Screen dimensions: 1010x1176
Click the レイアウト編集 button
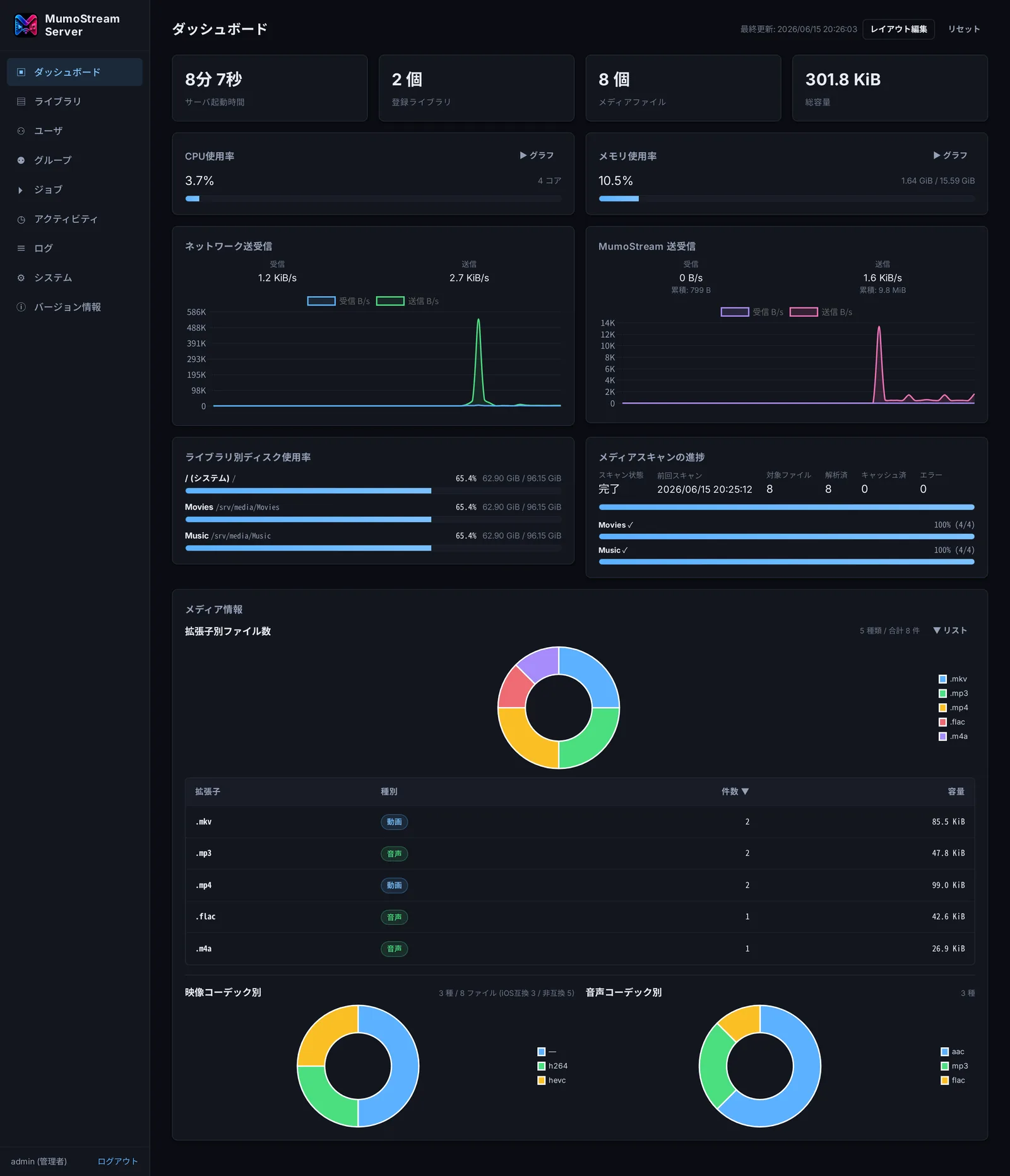pos(899,29)
